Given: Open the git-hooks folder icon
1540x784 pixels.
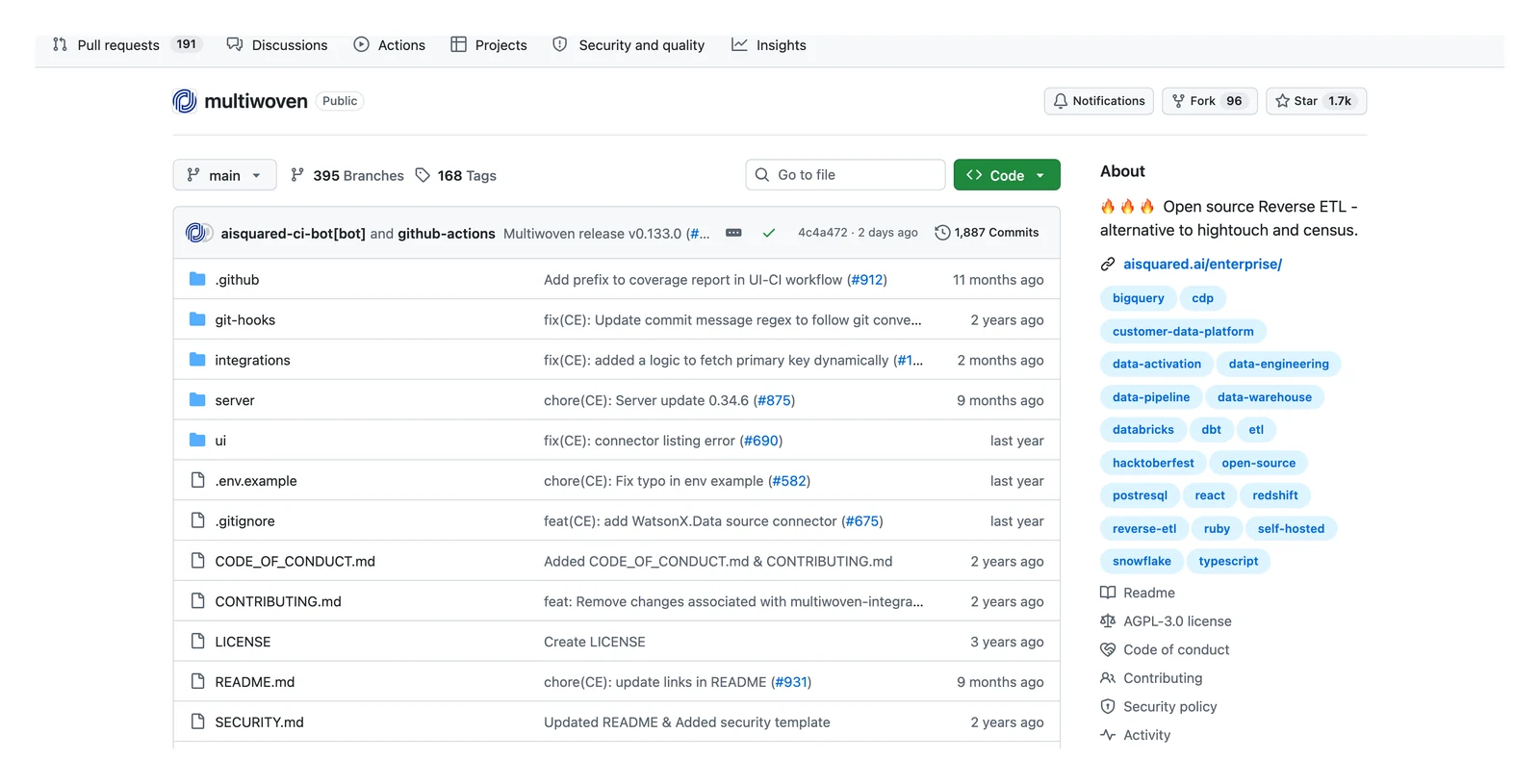Looking at the screenshot, I should [197, 319].
